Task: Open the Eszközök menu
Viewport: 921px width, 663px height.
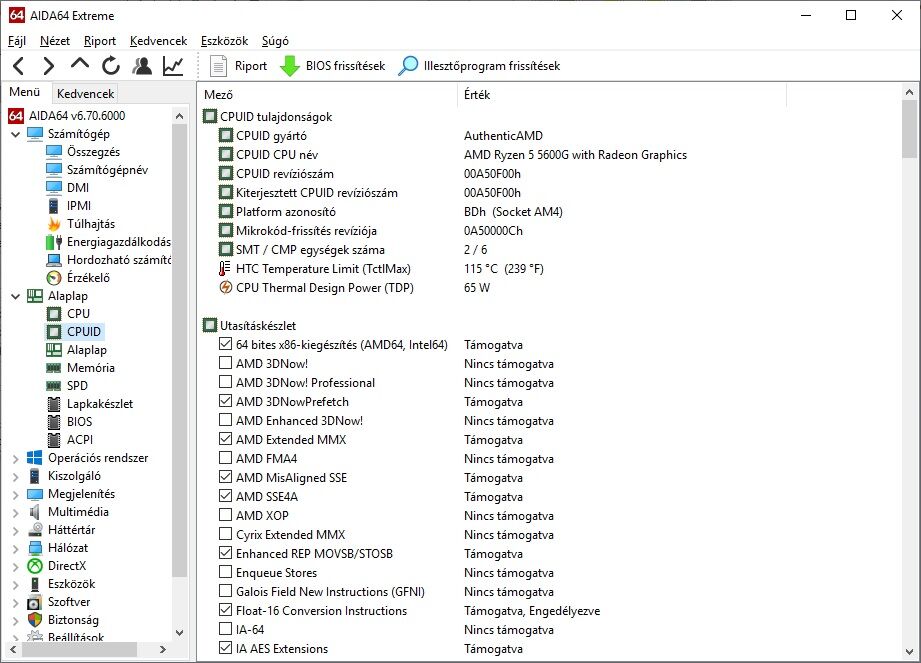Action: [x=224, y=41]
